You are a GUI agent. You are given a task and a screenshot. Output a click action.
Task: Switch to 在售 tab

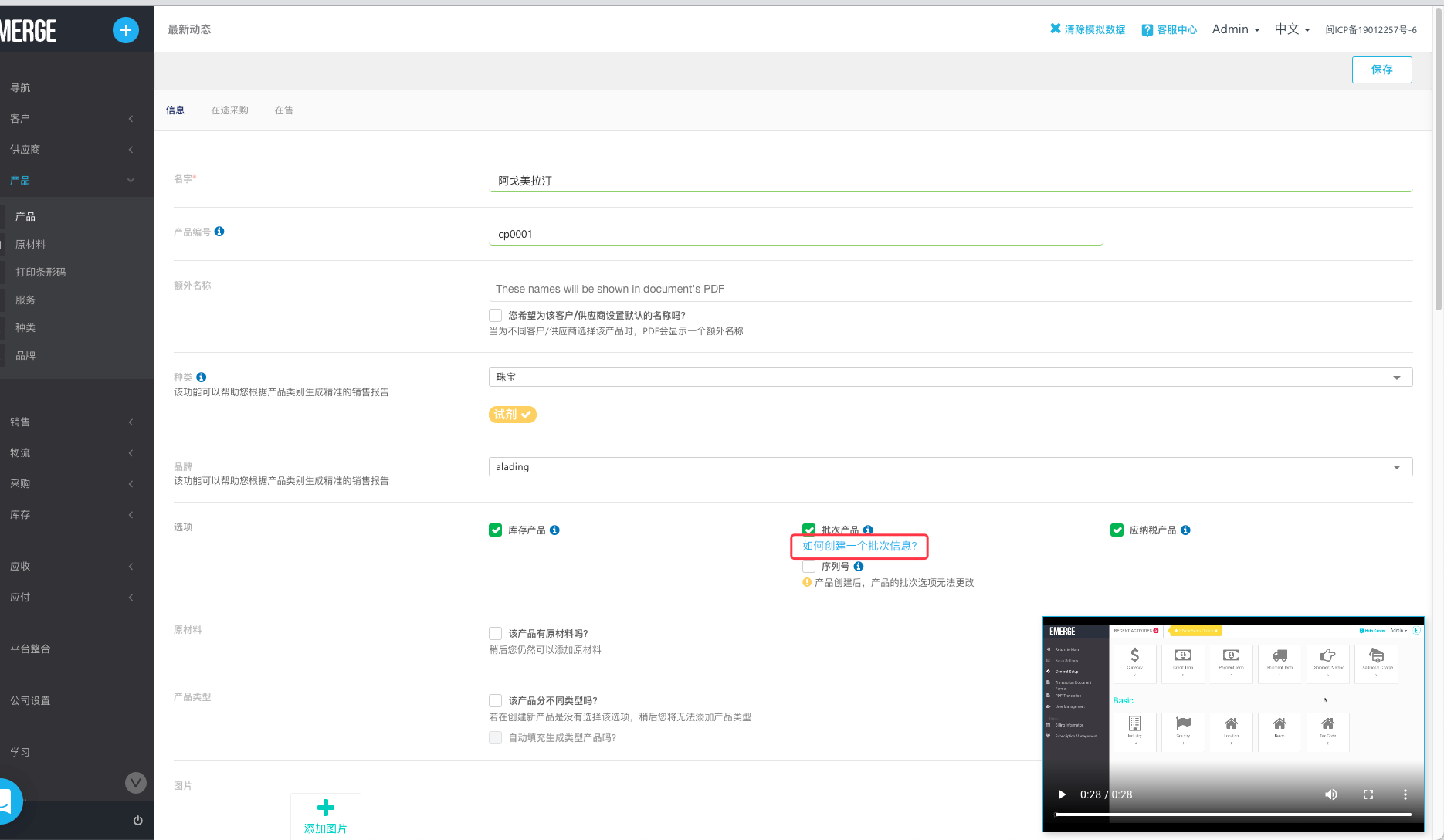coord(283,110)
